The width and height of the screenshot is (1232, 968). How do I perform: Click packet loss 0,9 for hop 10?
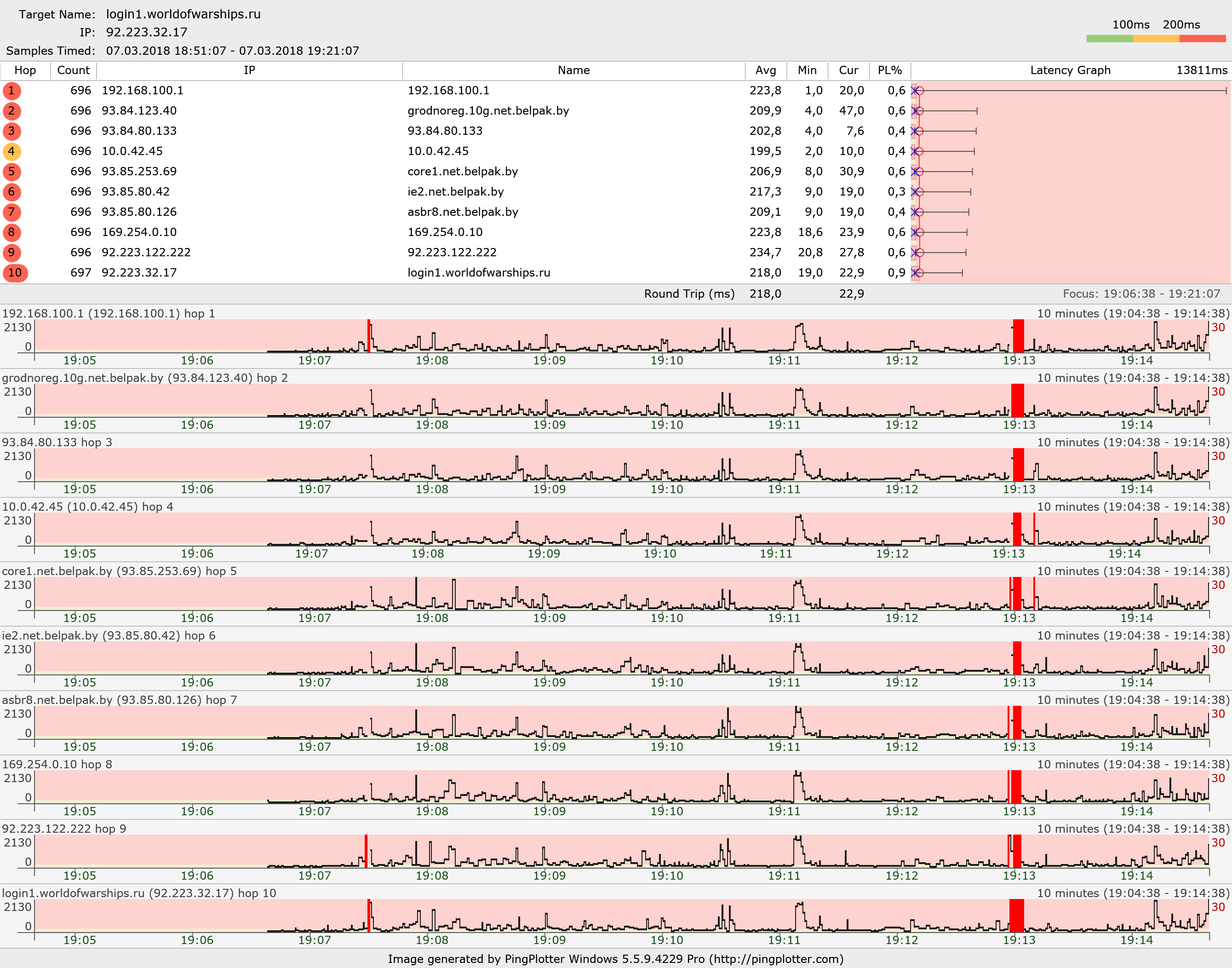coord(897,273)
